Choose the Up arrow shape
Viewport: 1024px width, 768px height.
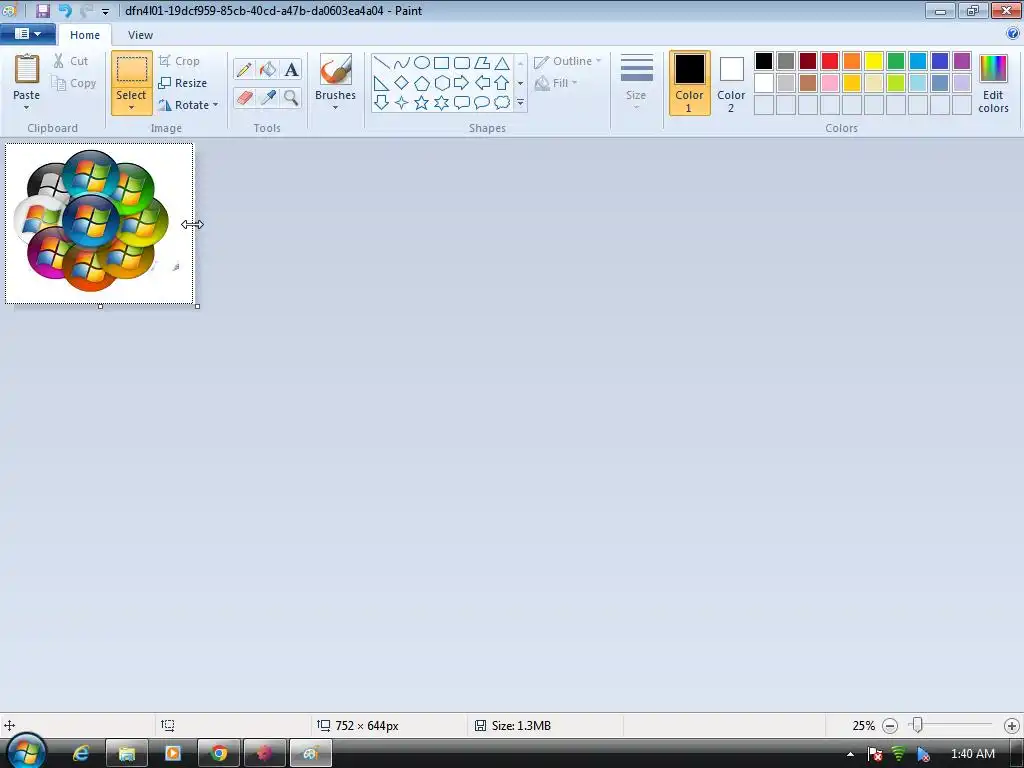(x=502, y=83)
